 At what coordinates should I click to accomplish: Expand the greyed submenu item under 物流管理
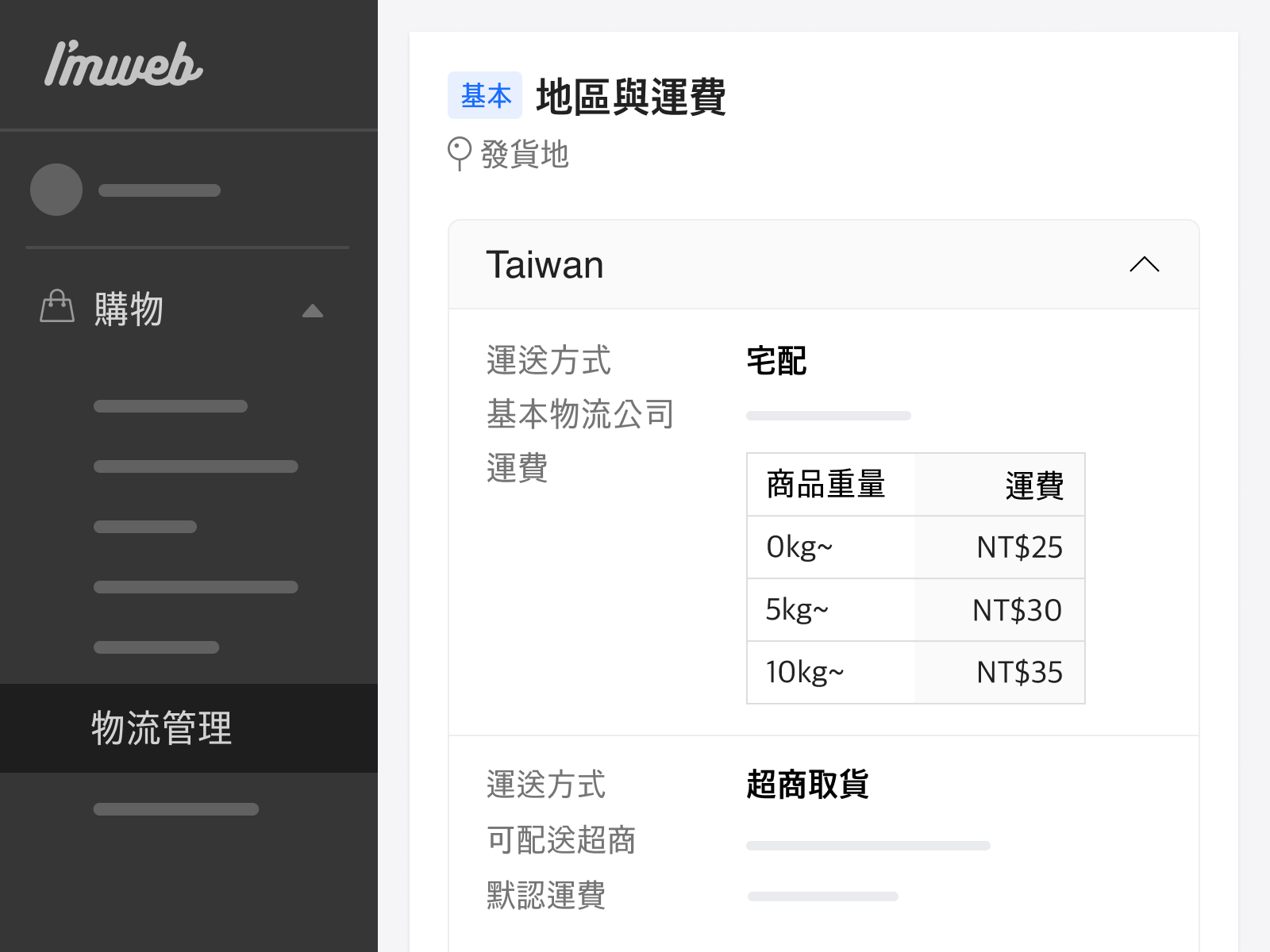coord(176,808)
